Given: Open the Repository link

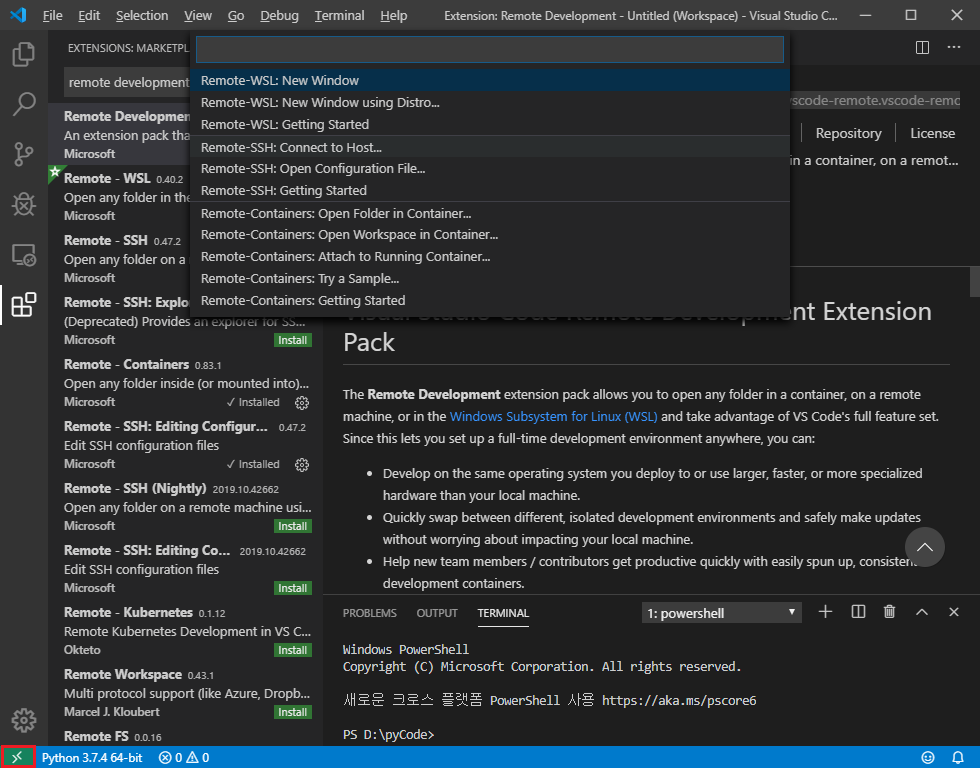Looking at the screenshot, I should [848, 133].
